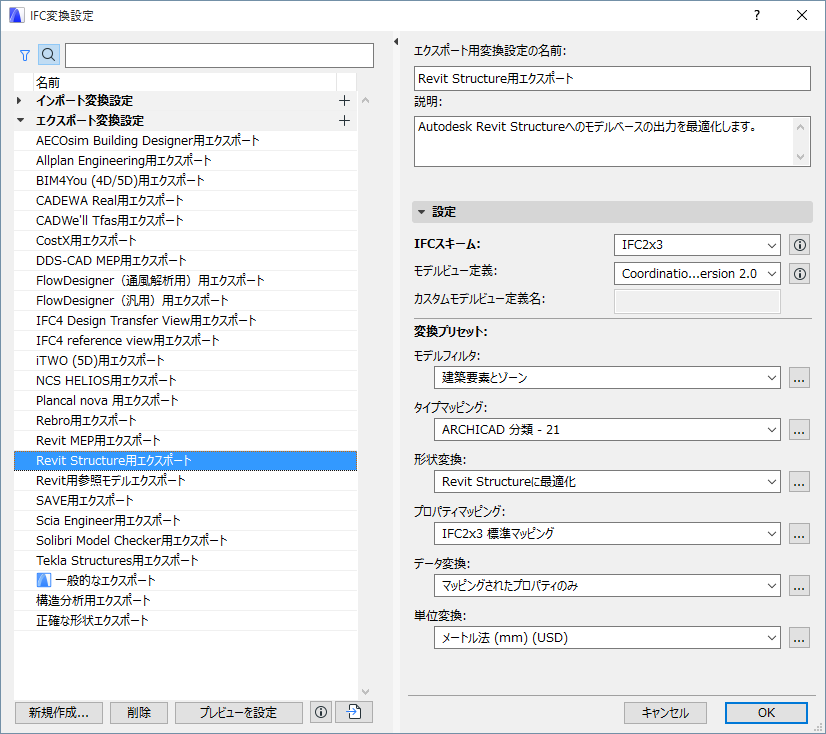Select DDS-CAD MEP用エクスポート

pos(185,261)
